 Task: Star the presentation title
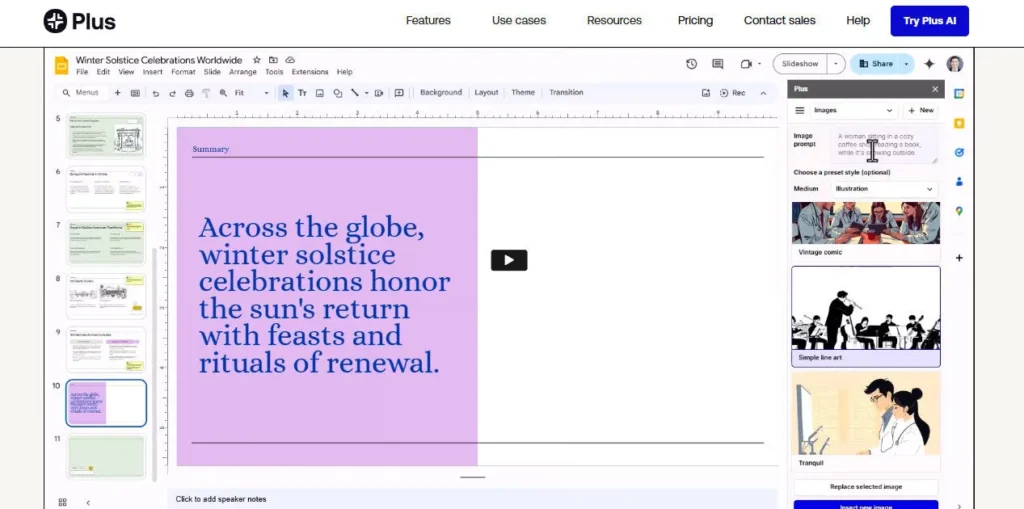pyautogui.click(x=257, y=60)
